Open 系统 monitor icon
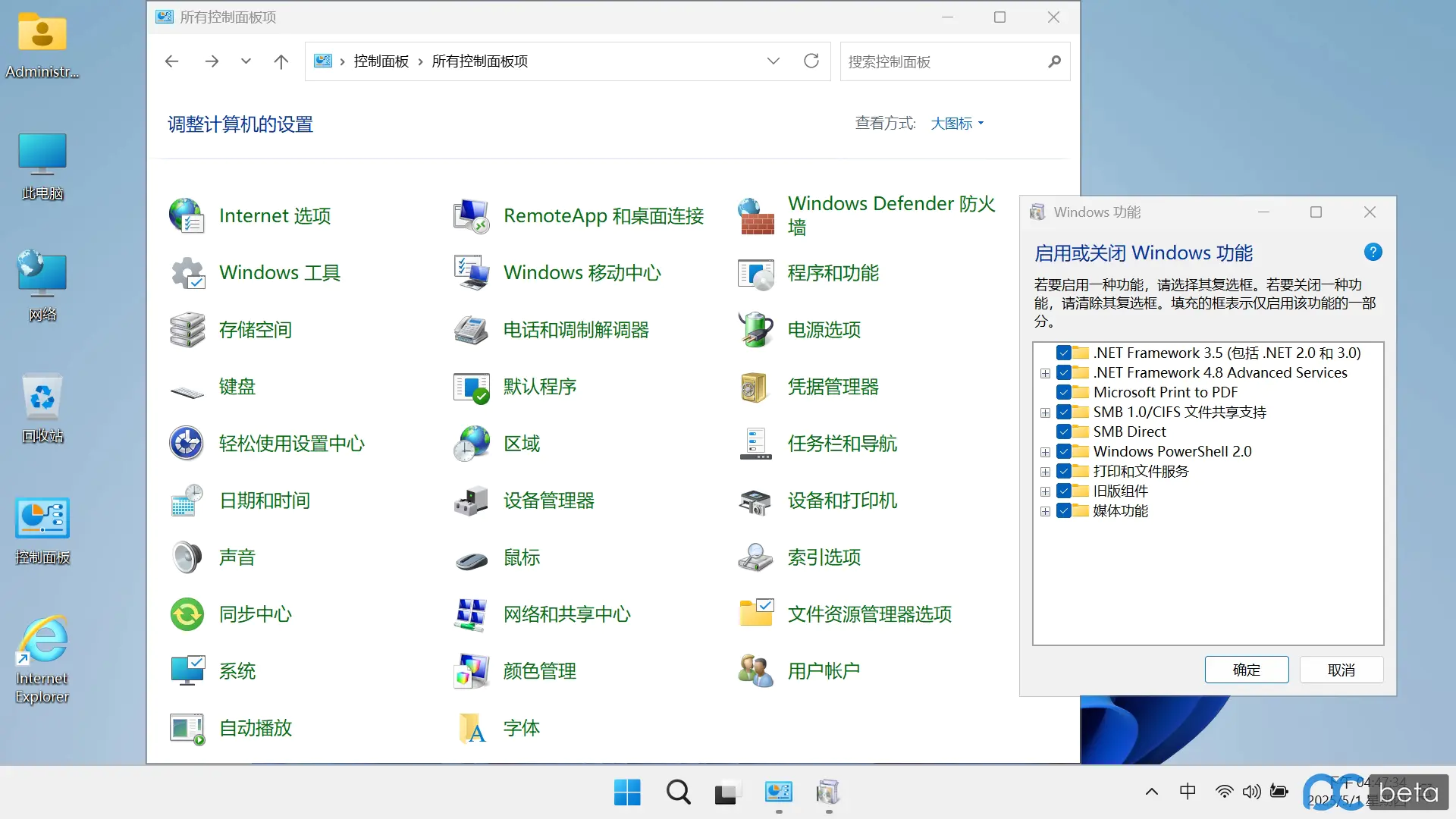 (187, 671)
